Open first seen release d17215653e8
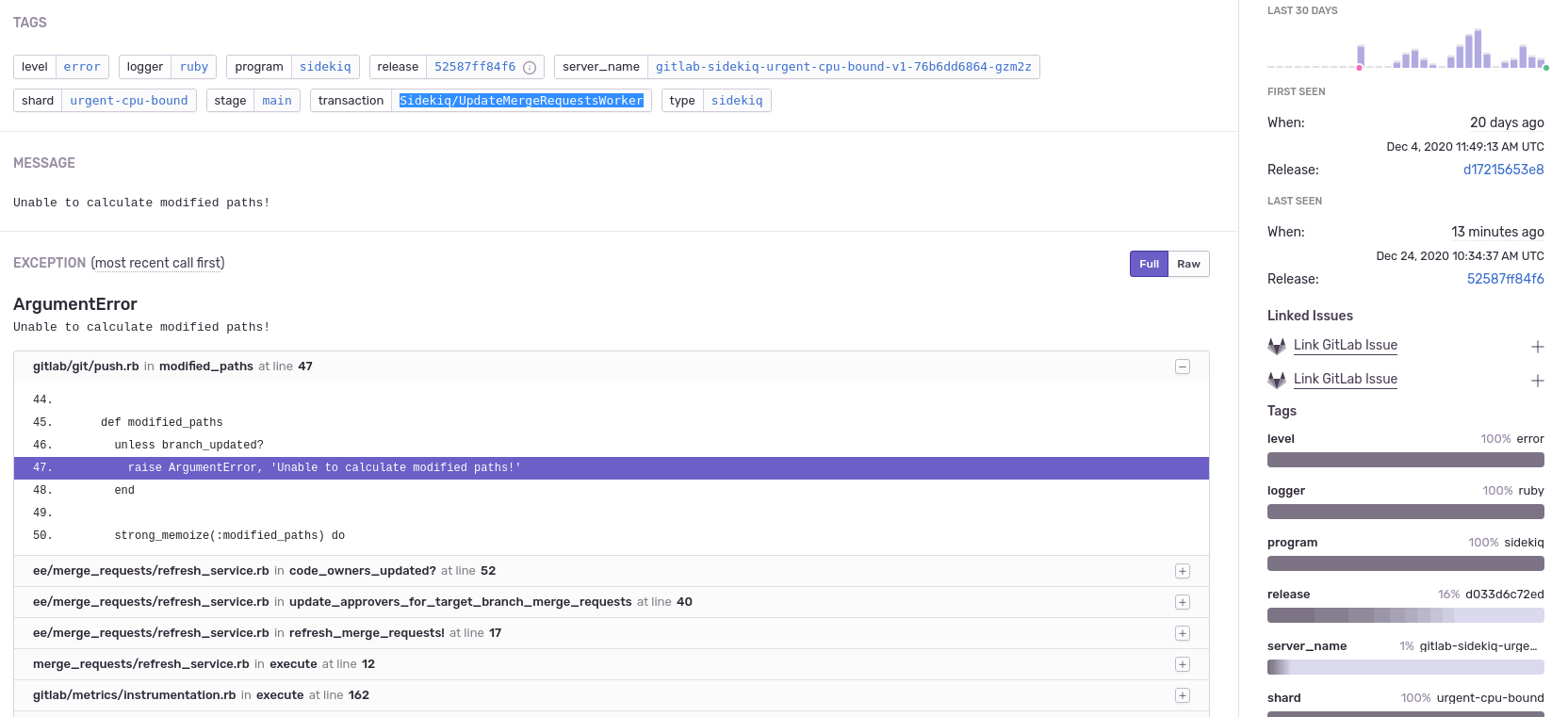This screenshot has width=1568, height=717. point(1503,170)
